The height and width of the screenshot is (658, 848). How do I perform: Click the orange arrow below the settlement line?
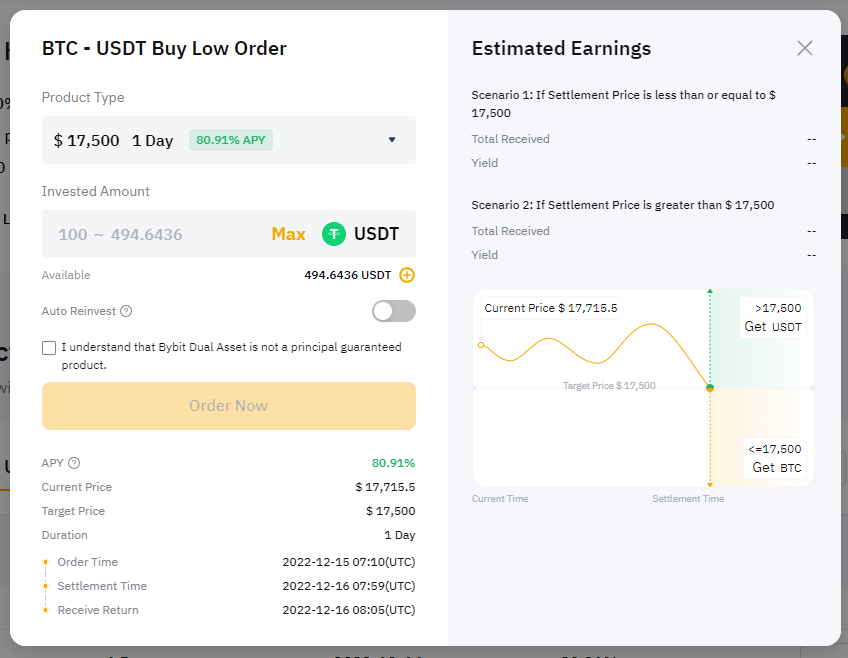[x=710, y=483]
